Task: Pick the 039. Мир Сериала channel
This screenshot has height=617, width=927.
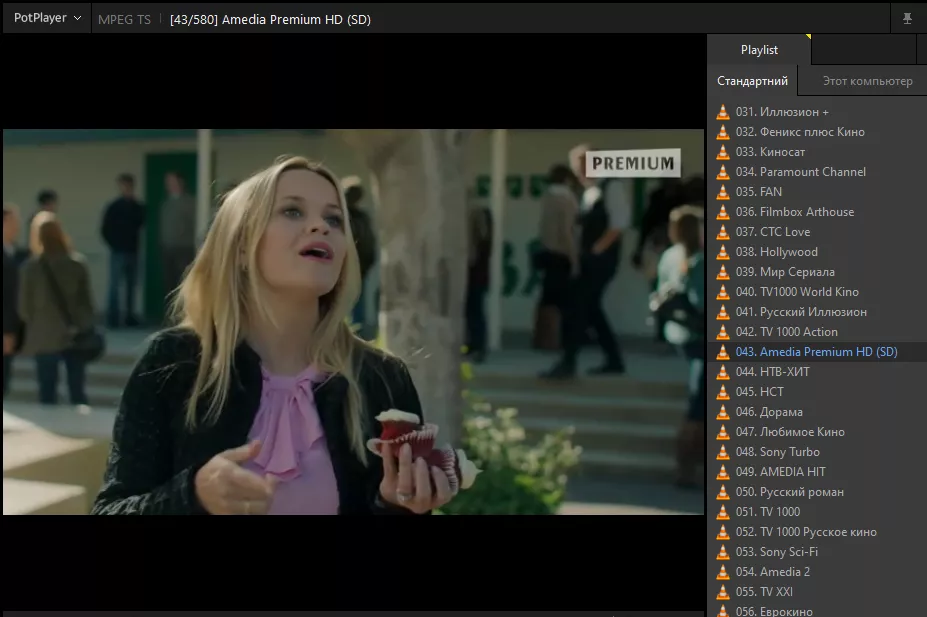Action: coord(818,272)
